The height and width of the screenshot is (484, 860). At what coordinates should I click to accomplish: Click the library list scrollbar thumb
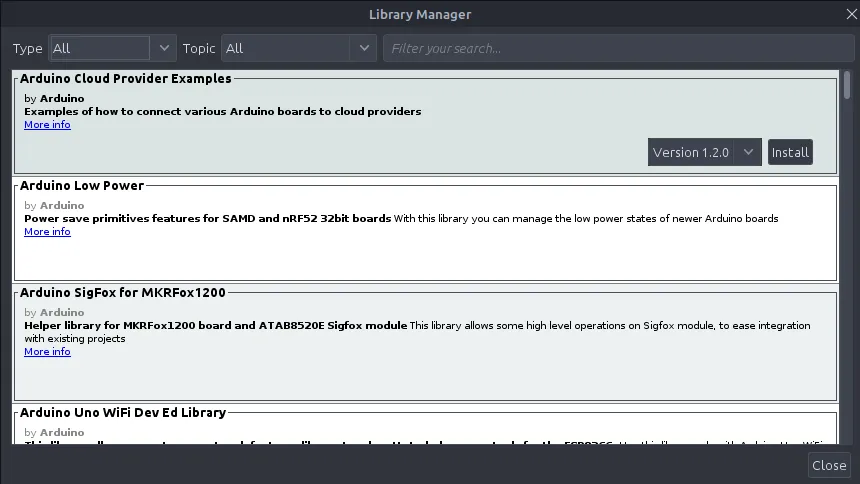point(847,85)
